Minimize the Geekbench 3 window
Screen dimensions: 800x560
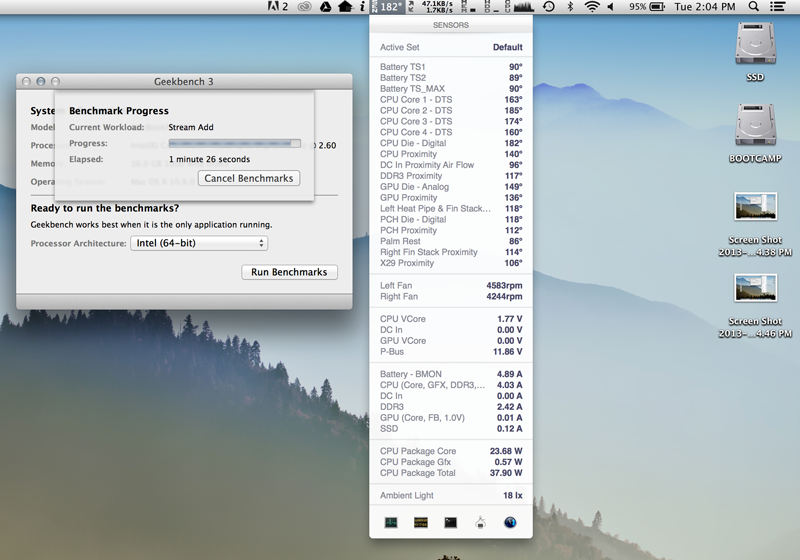click(x=41, y=82)
